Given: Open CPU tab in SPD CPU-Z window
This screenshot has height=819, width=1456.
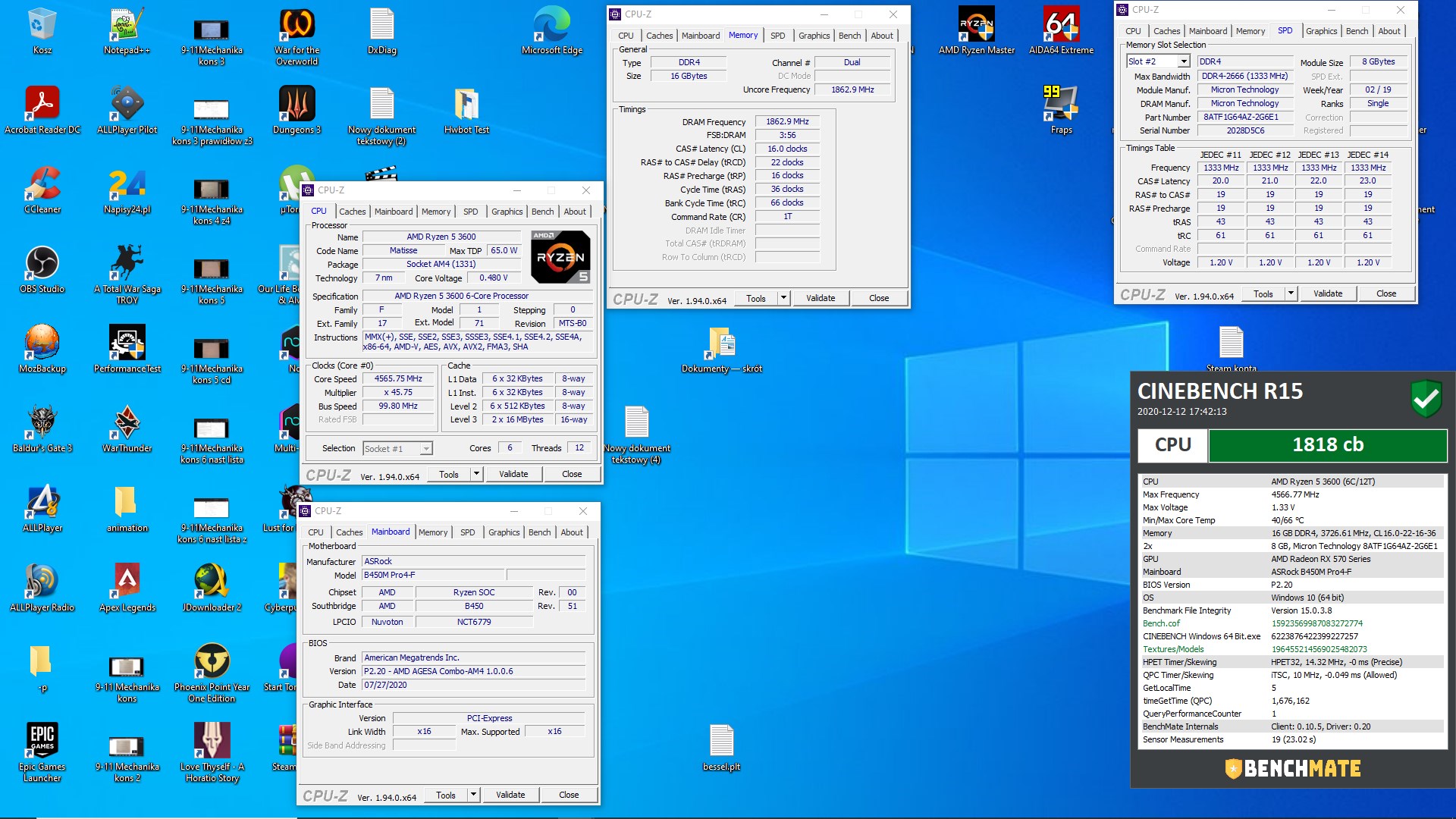Looking at the screenshot, I should pos(1133,31).
